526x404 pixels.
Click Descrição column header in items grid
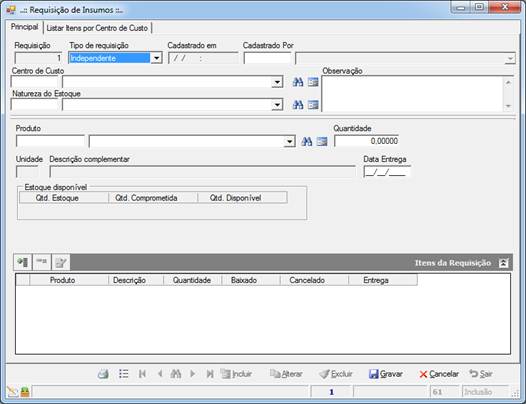click(136, 280)
